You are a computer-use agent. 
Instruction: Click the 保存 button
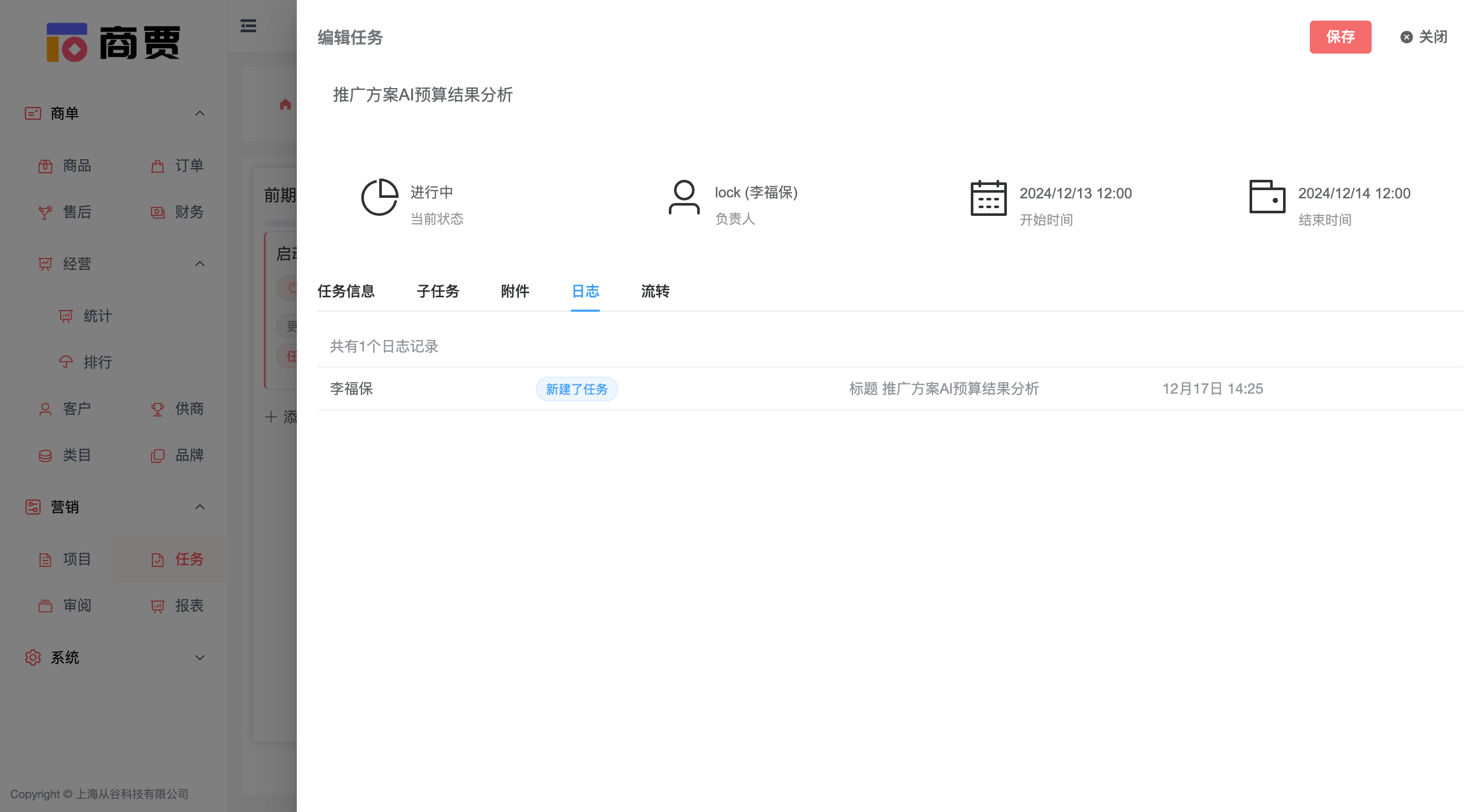tap(1341, 37)
